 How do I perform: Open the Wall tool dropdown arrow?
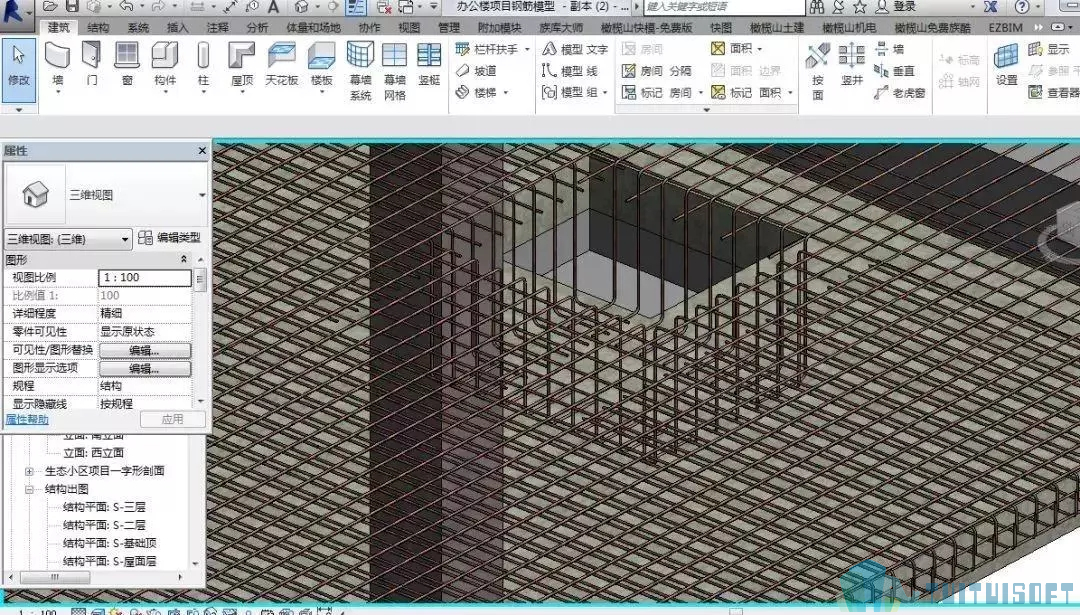tap(58, 92)
